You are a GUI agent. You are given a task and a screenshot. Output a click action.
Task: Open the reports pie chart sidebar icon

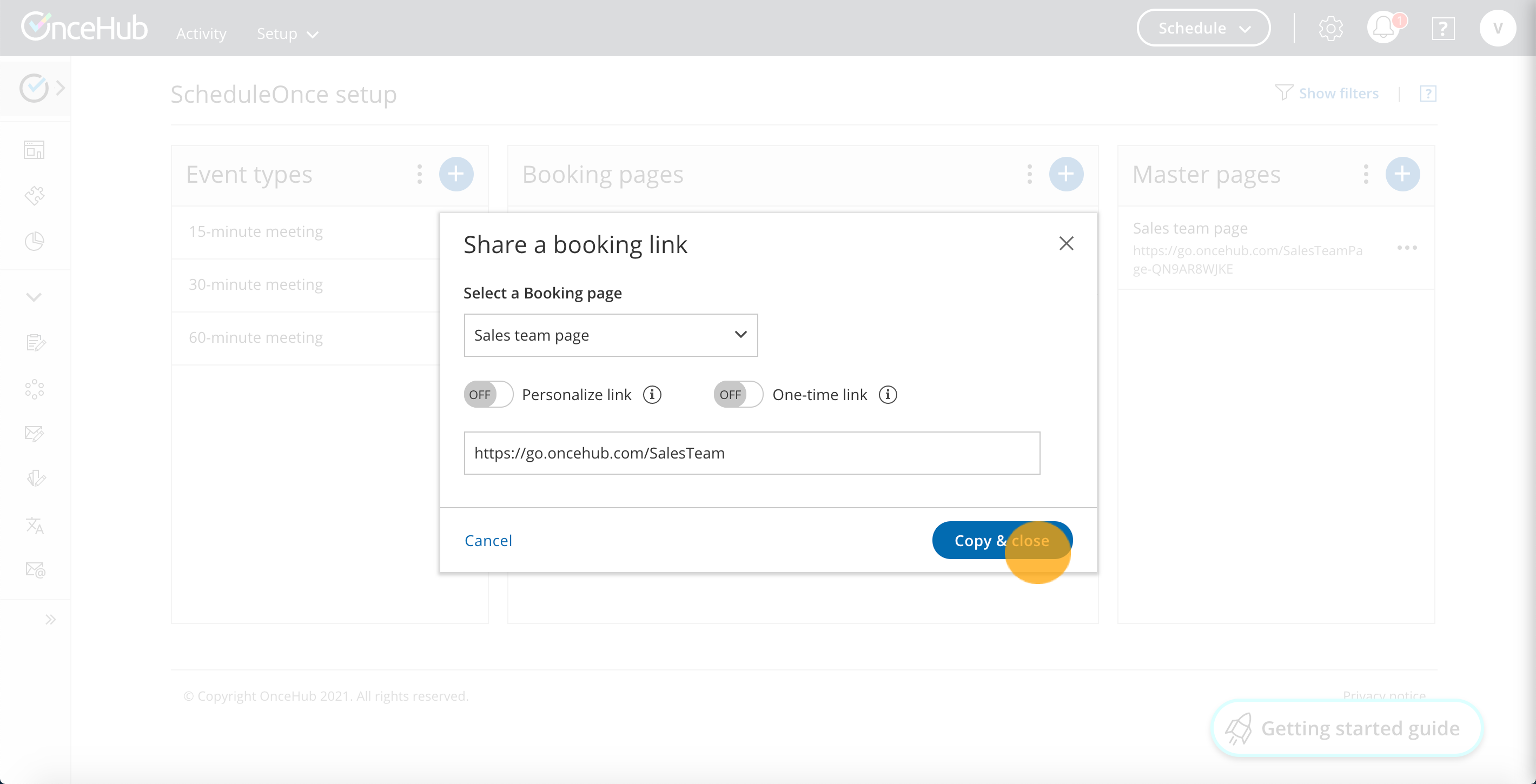[34, 241]
